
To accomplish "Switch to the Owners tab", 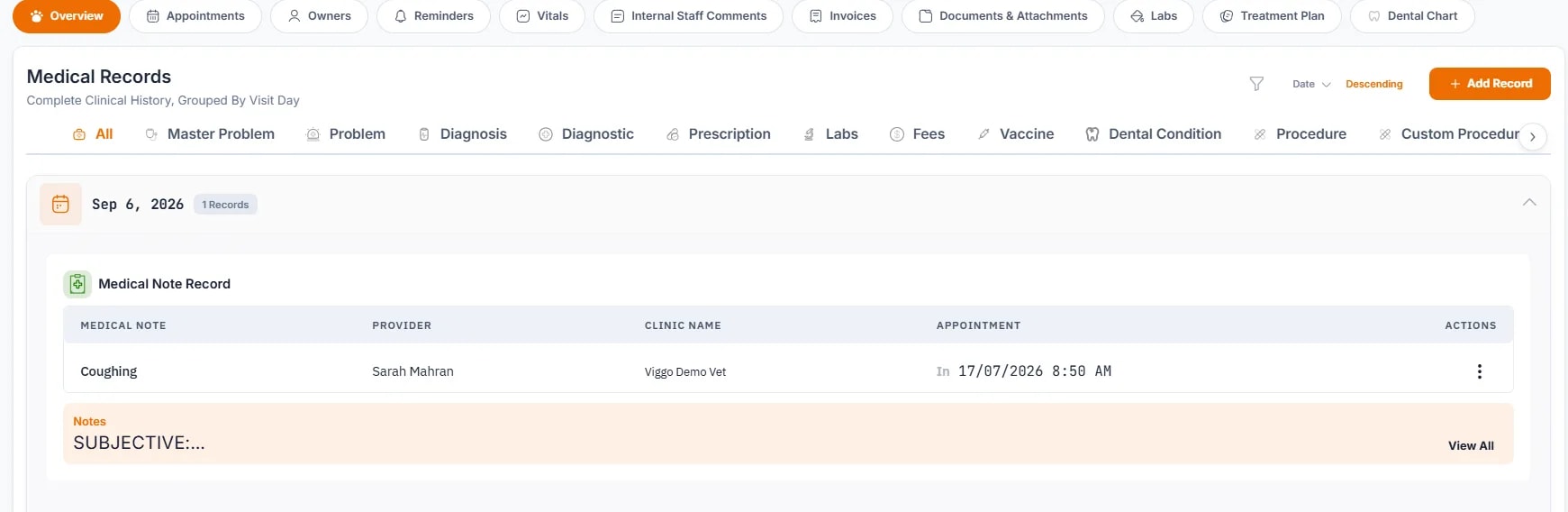I will (319, 16).
